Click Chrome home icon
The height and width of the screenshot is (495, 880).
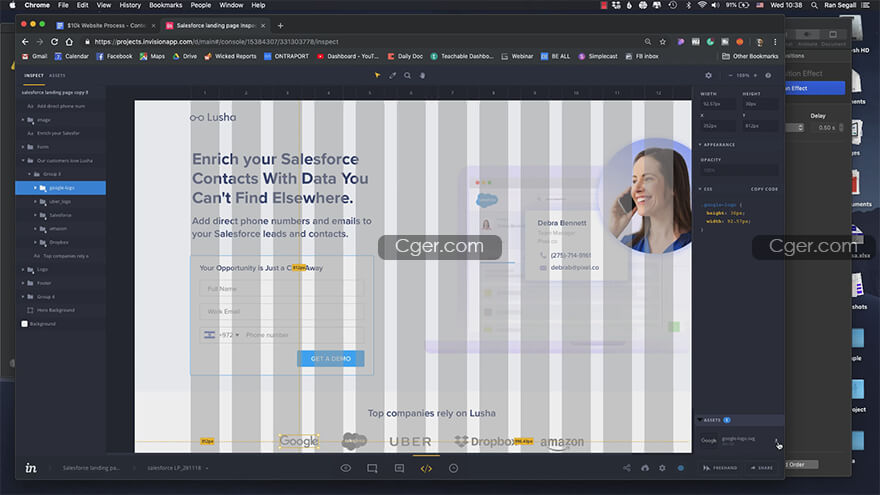point(69,42)
